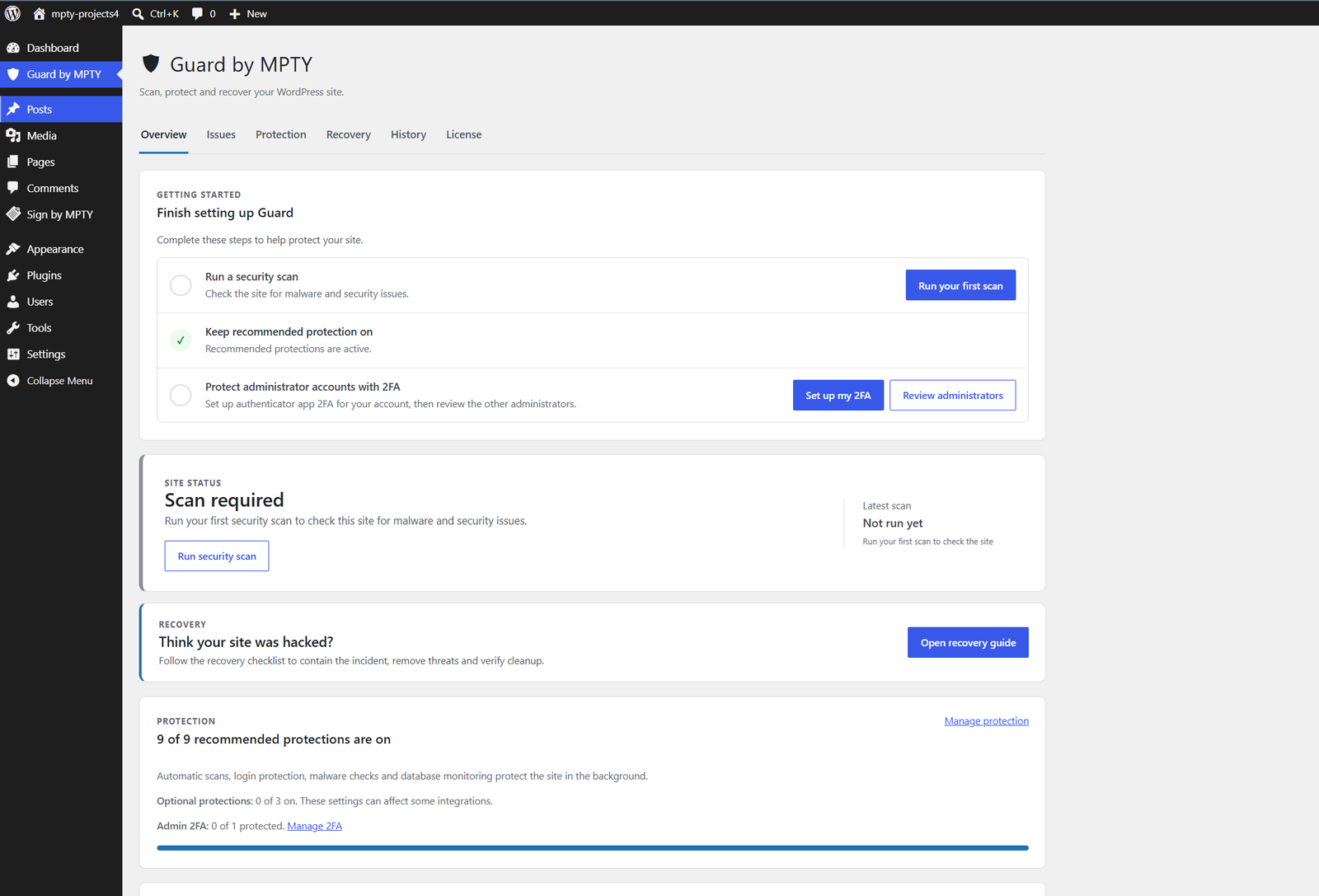Open Plugins menu label
The image size is (1319, 896).
click(45, 275)
